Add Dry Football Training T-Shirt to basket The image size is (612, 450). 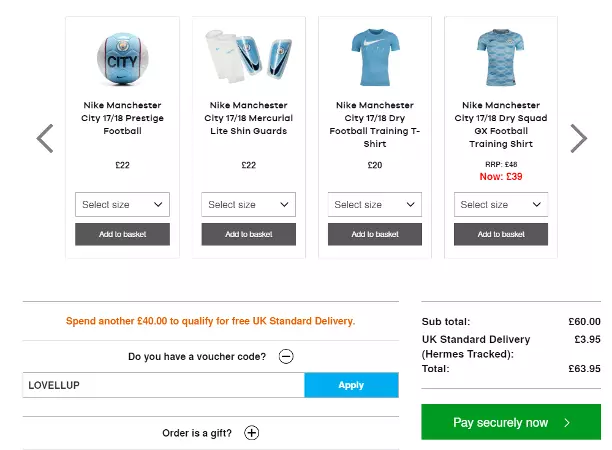[375, 234]
